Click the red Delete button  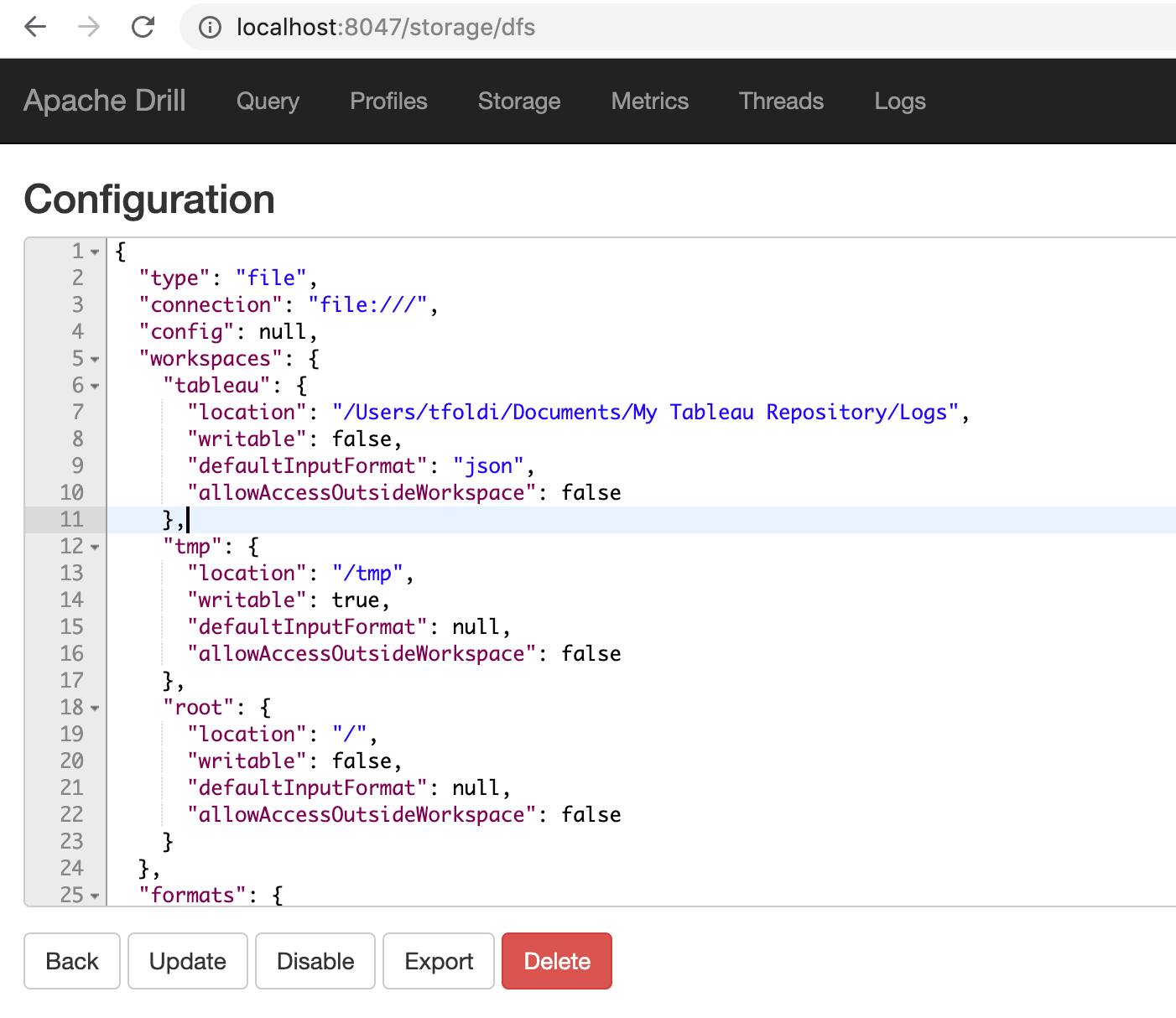click(557, 961)
